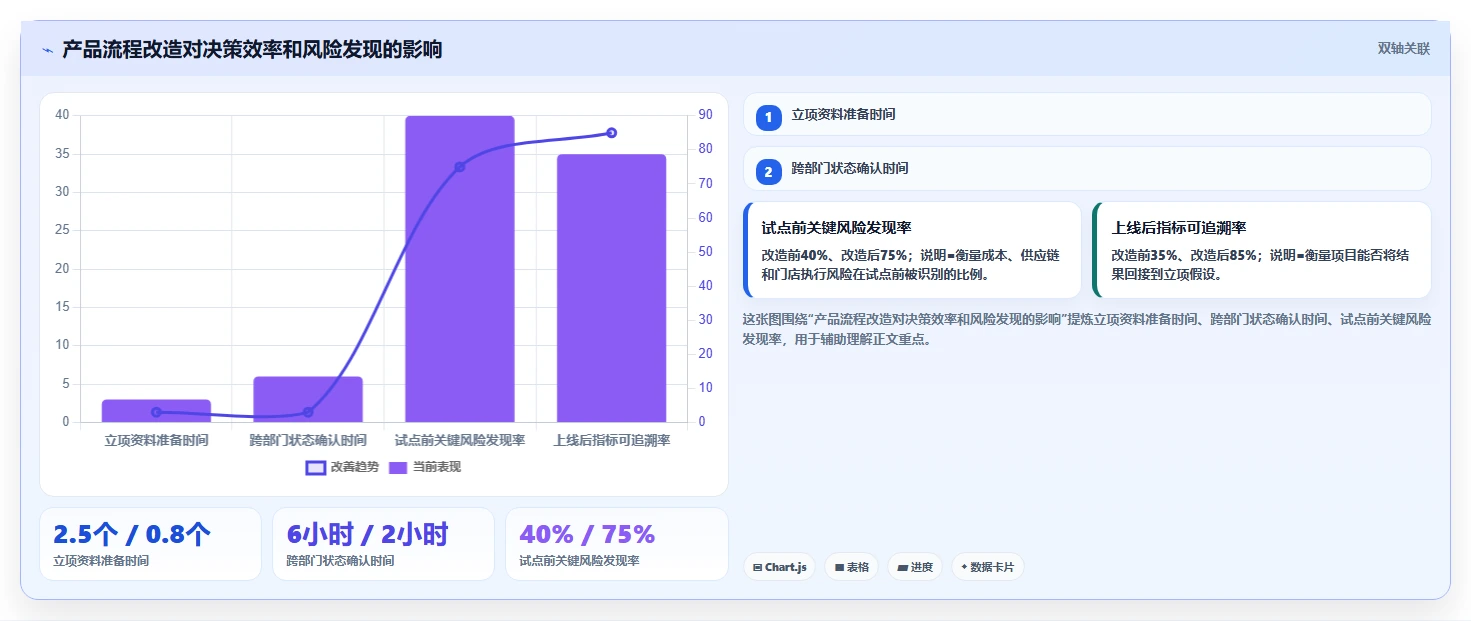This screenshot has height=621, width=1471.
Task: Select the purple bar for 跨部门状态确认时间
Action: coord(308,399)
